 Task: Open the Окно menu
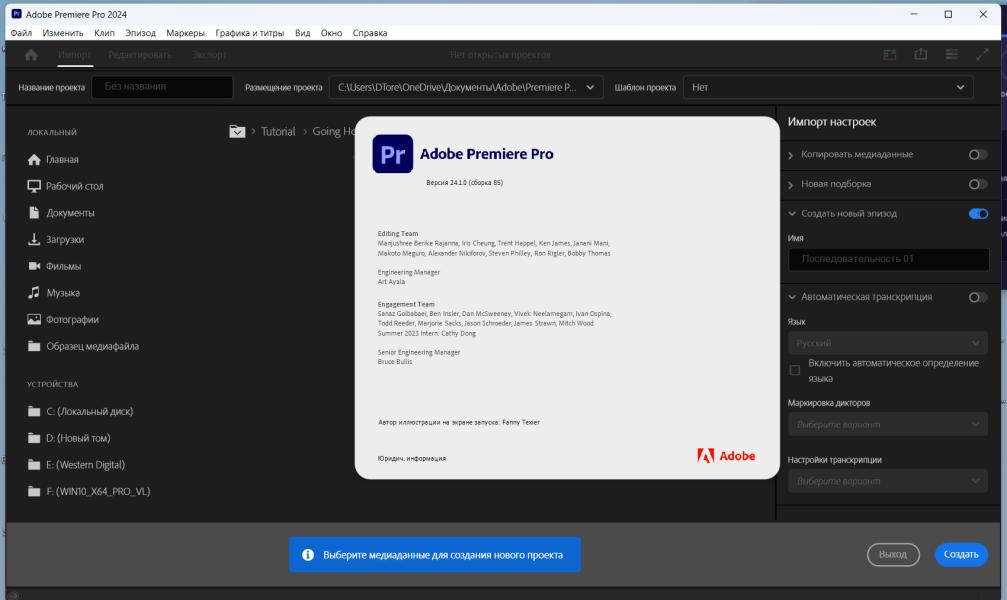click(x=331, y=33)
